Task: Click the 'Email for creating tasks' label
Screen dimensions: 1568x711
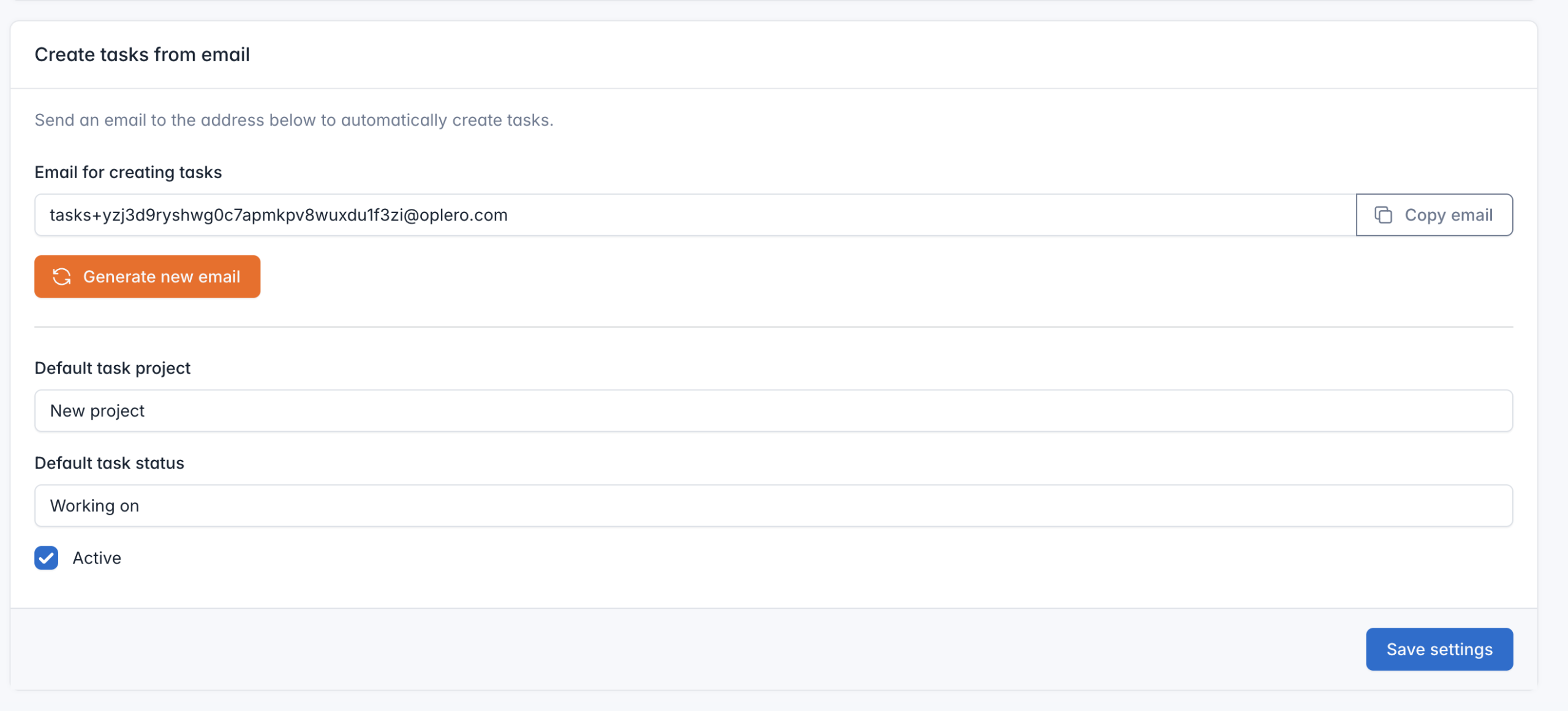Action: tap(128, 172)
